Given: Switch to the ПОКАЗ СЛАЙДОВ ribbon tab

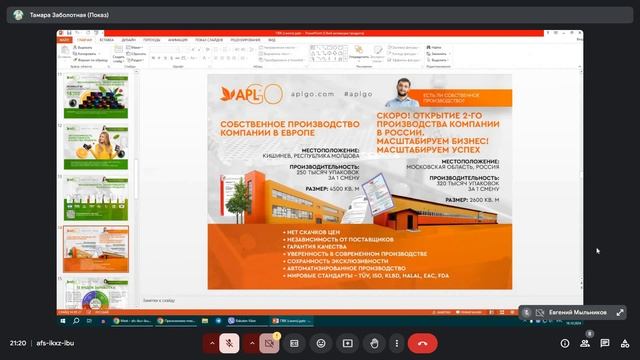Looking at the screenshot, I should (x=209, y=40).
